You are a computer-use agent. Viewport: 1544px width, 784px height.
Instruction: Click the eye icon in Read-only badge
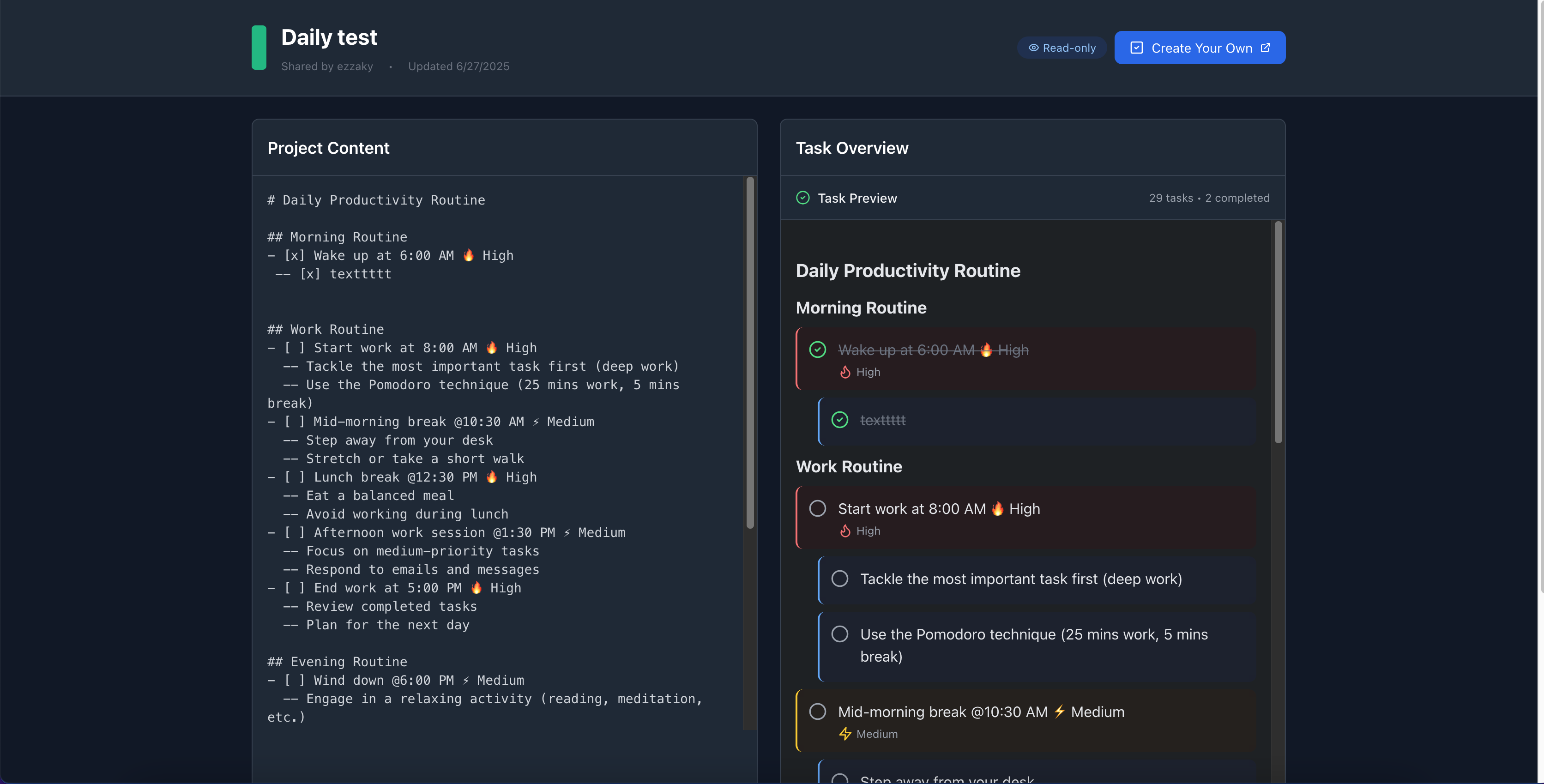tap(1033, 48)
